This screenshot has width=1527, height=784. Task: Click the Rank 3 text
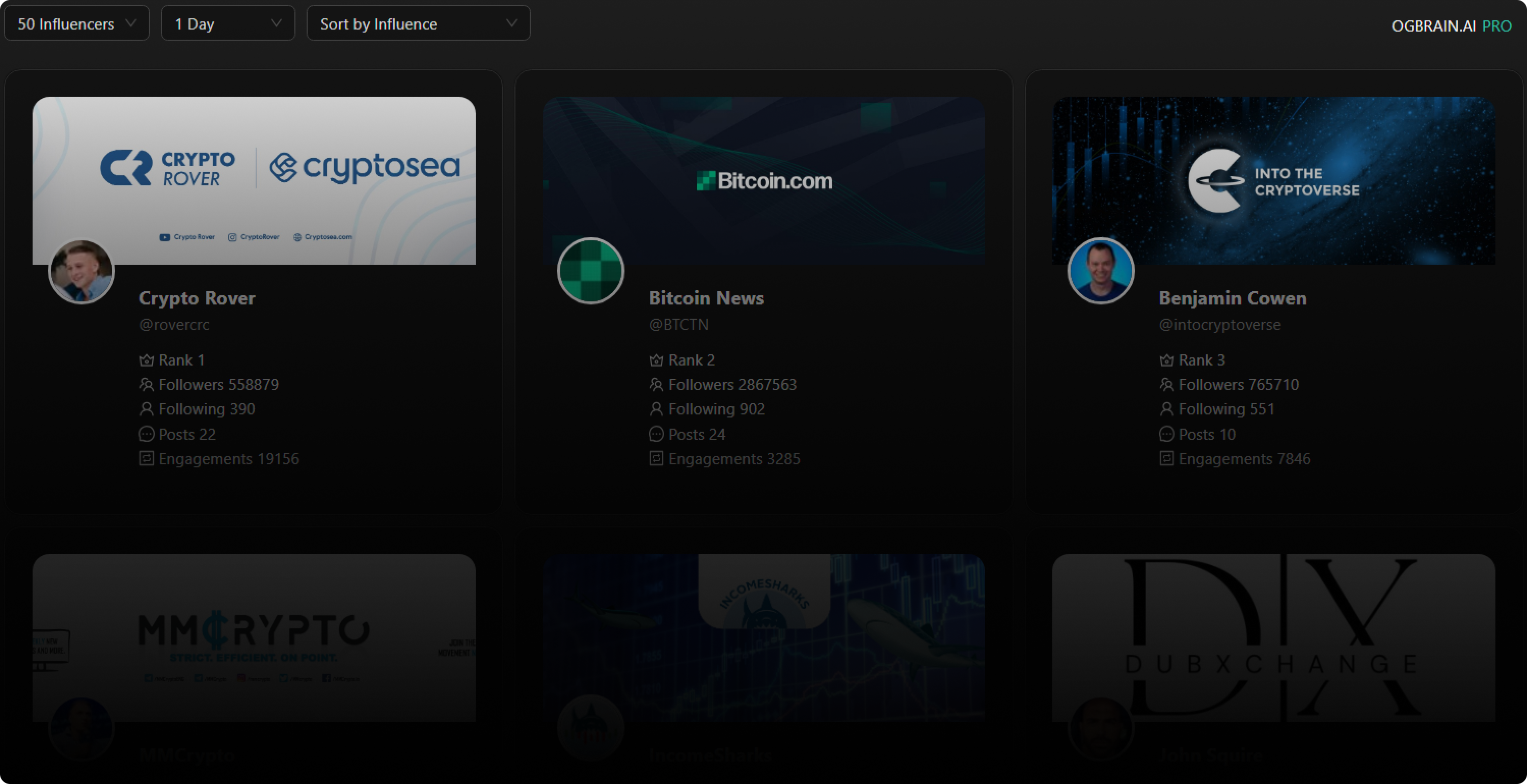tap(1202, 360)
